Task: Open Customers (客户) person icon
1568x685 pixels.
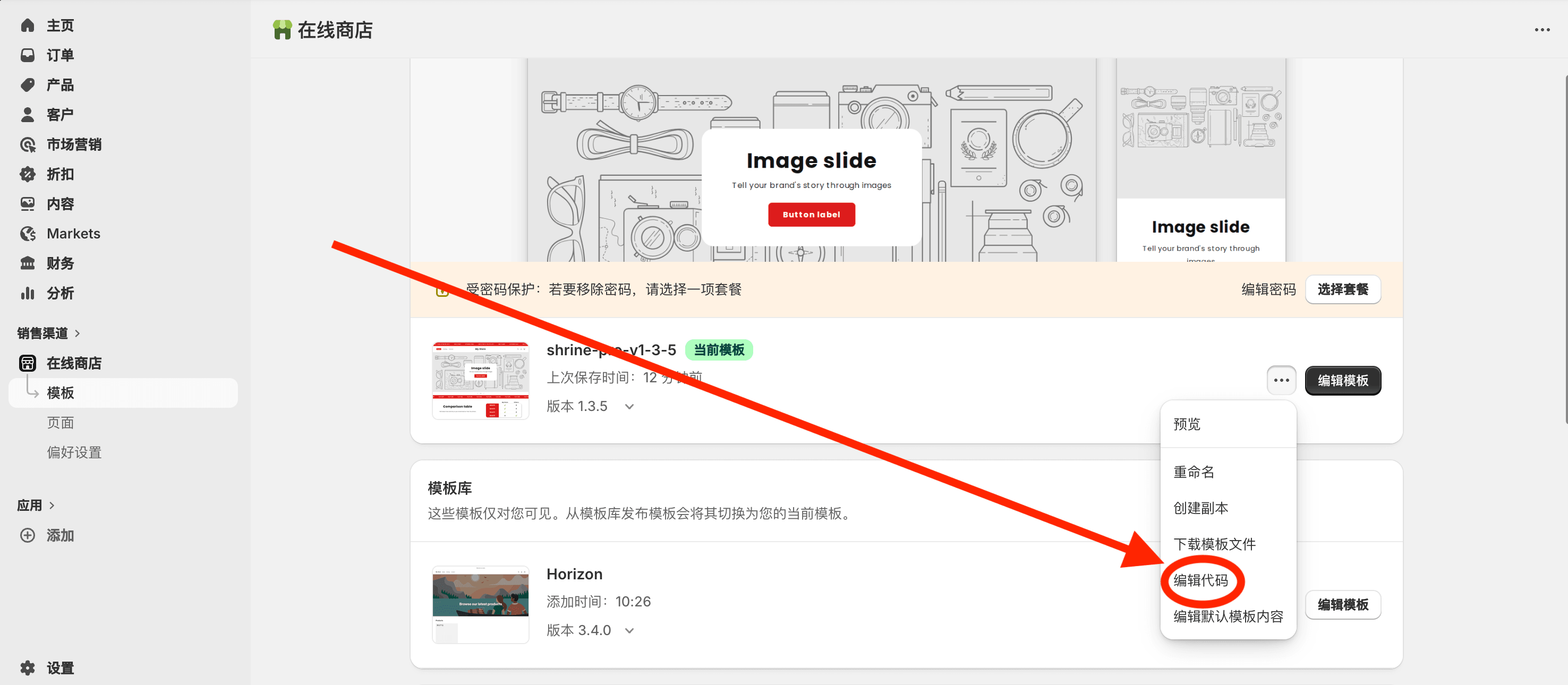Action: coord(28,114)
